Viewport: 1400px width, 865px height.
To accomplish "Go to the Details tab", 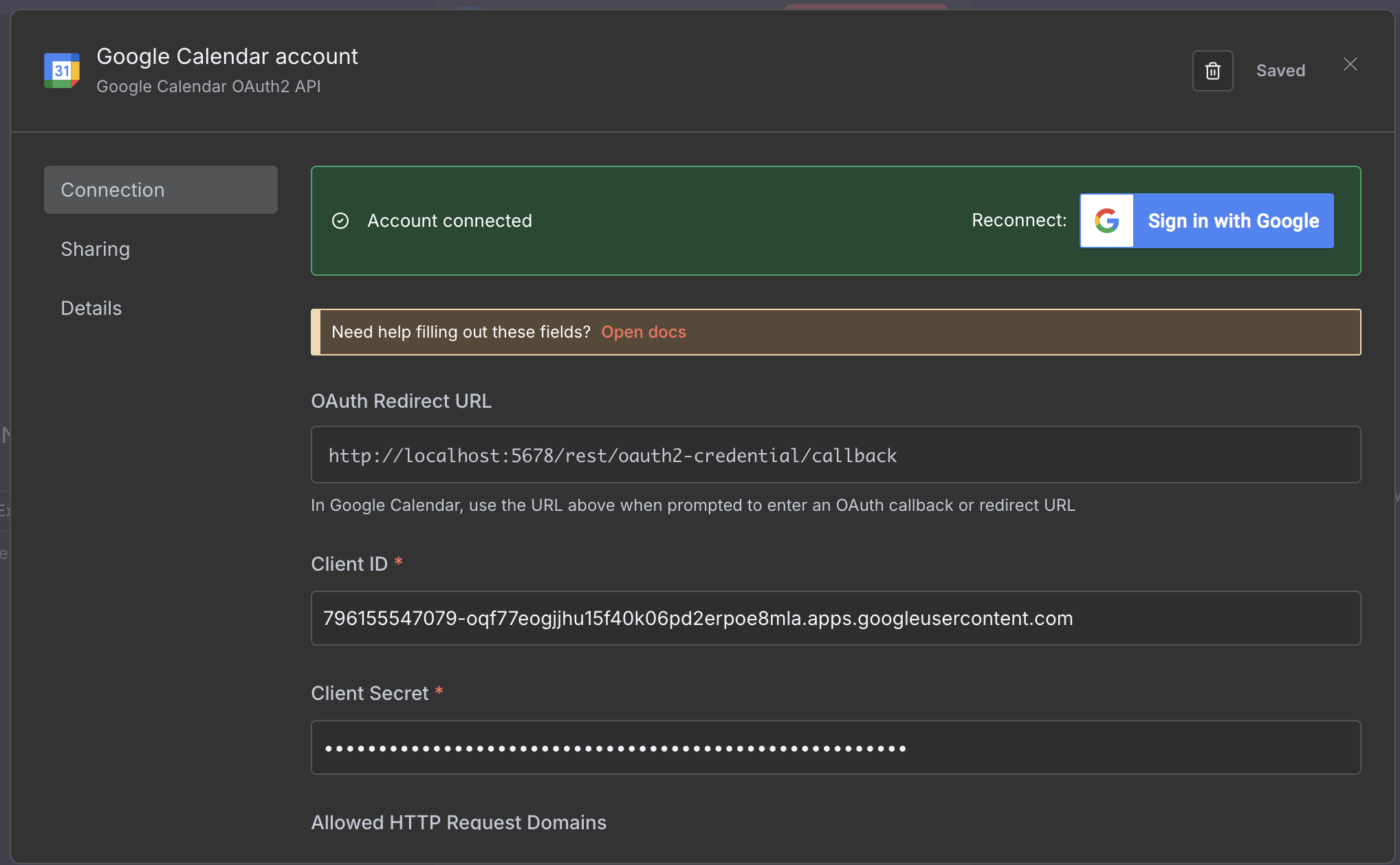I will [91, 308].
